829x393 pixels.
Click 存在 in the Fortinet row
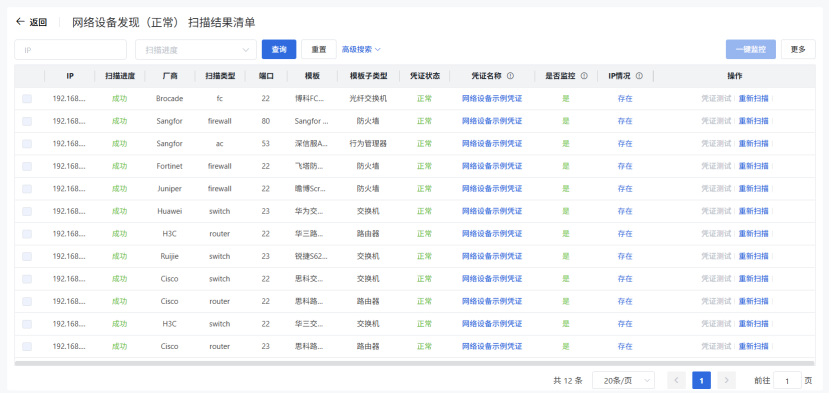coord(625,166)
